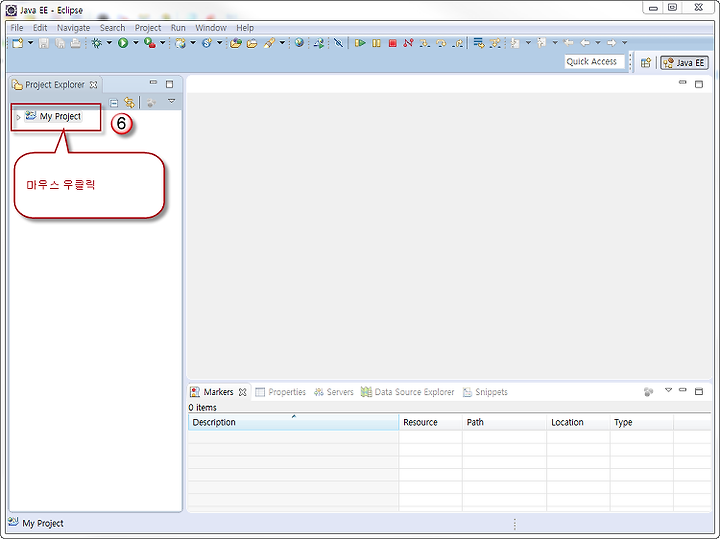Click the New Servlet icon
Viewport: 720px width, 539px height.
click(x=207, y=43)
